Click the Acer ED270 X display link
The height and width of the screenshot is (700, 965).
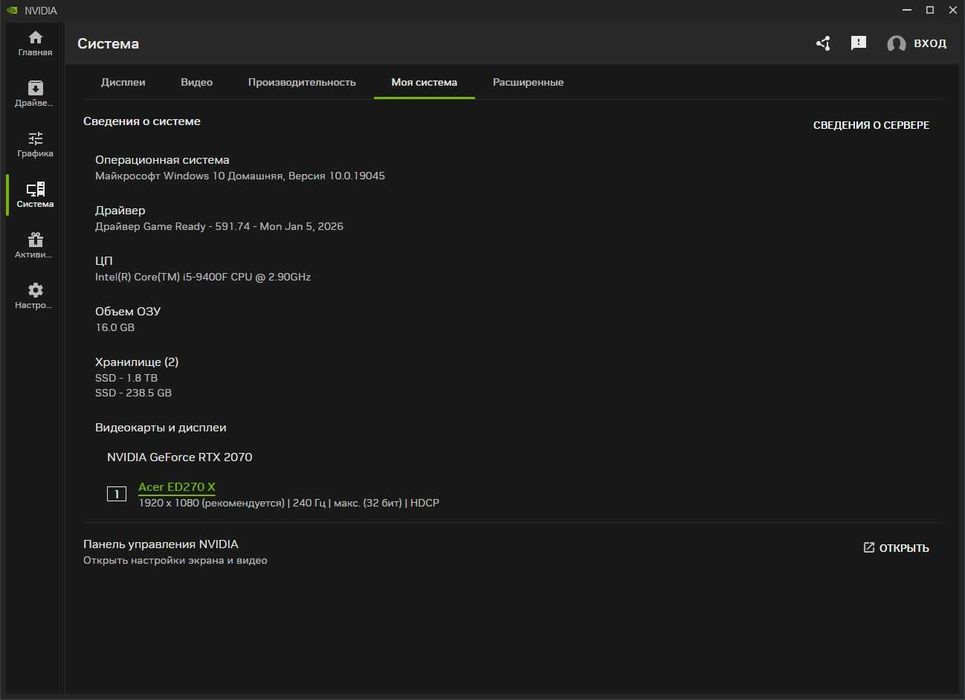click(x=177, y=487)
